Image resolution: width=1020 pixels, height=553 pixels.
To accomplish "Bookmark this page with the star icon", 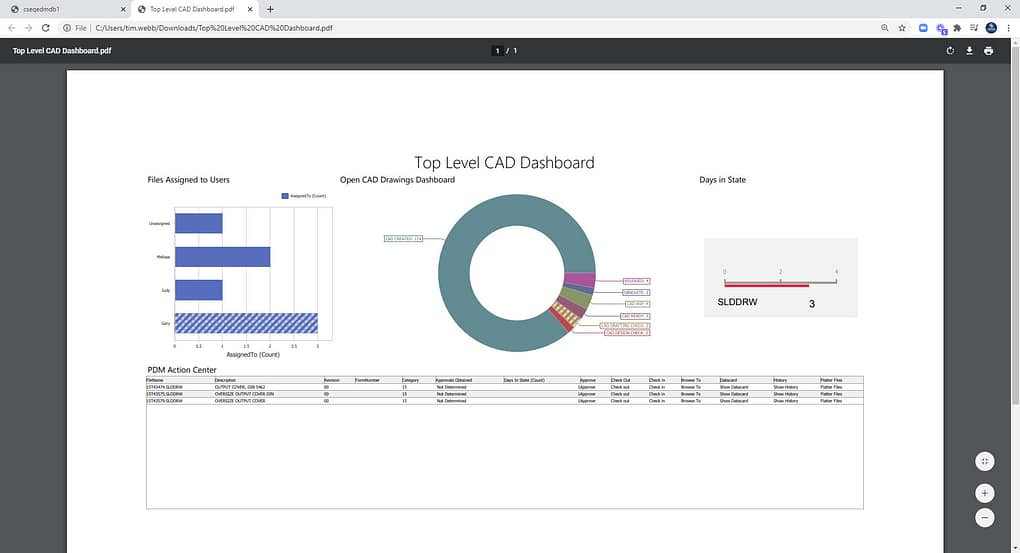I will tap(902, 28).
